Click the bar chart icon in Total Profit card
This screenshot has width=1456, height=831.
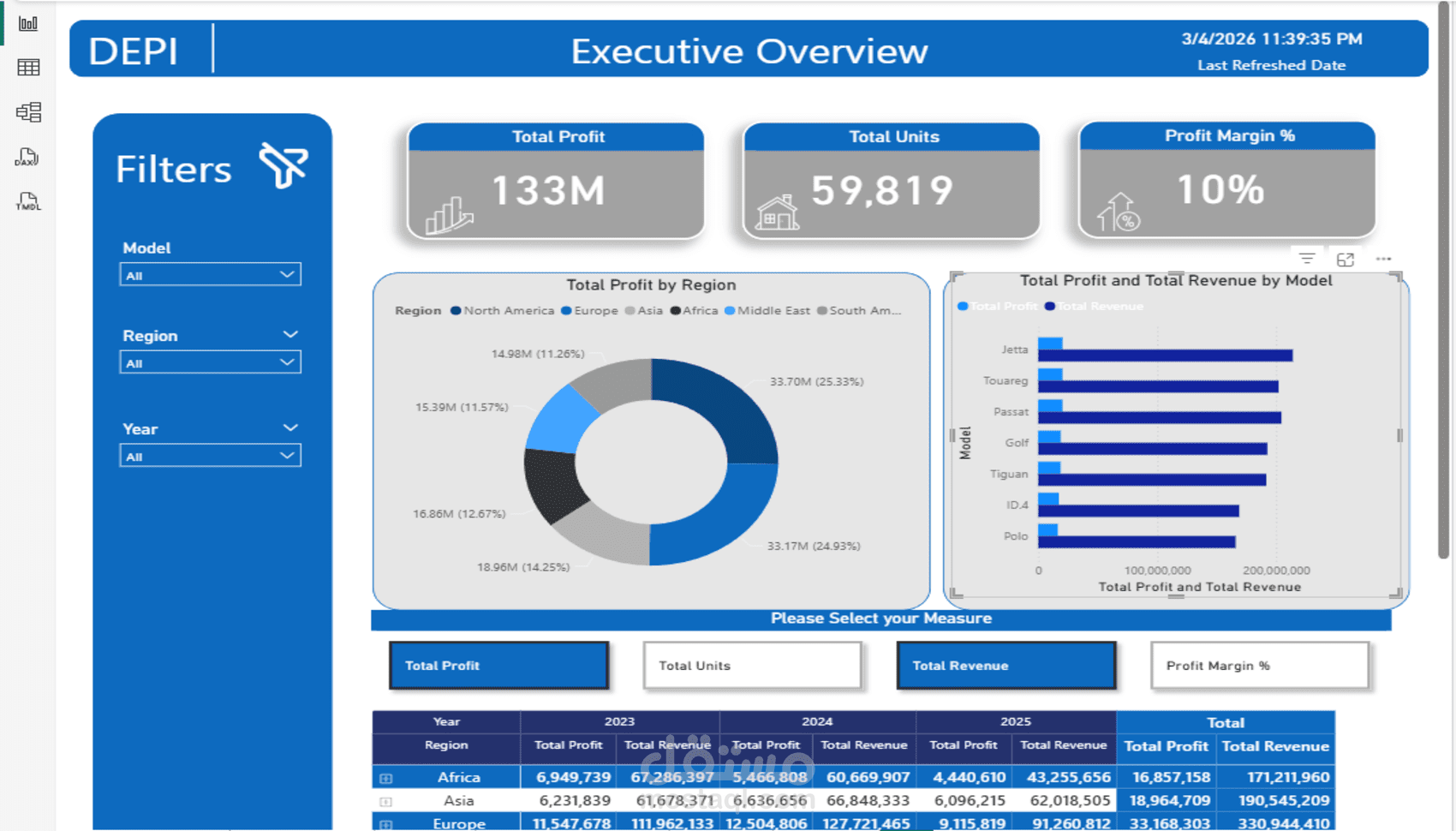coord(449,215)
